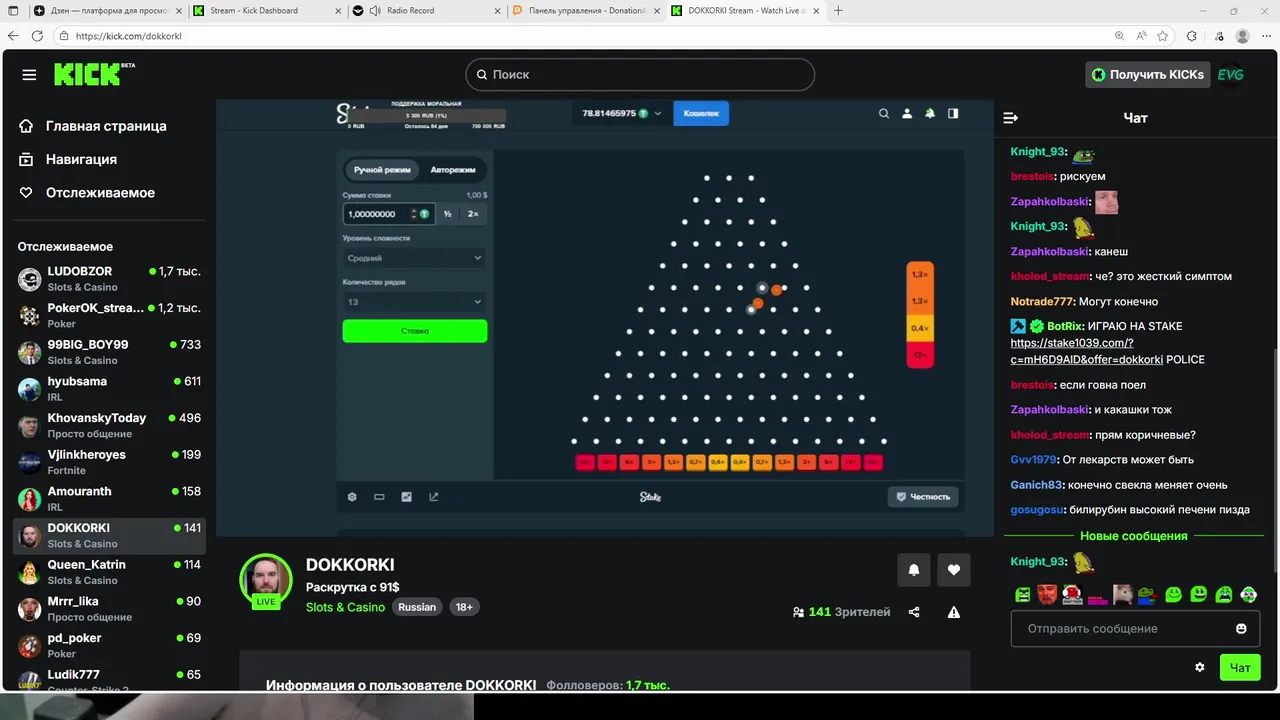Collapse the chat panel using arrow icon
1280x720 pixels.
(1011, 118)
